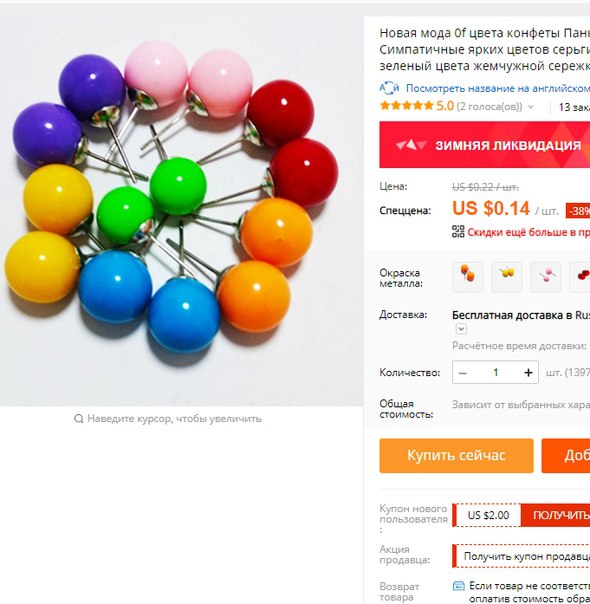The height and width of the screenshot is (604, 590).
Task: Select the yellow earrings color variant
Action: pyautogui.click(x=507, y=277)
